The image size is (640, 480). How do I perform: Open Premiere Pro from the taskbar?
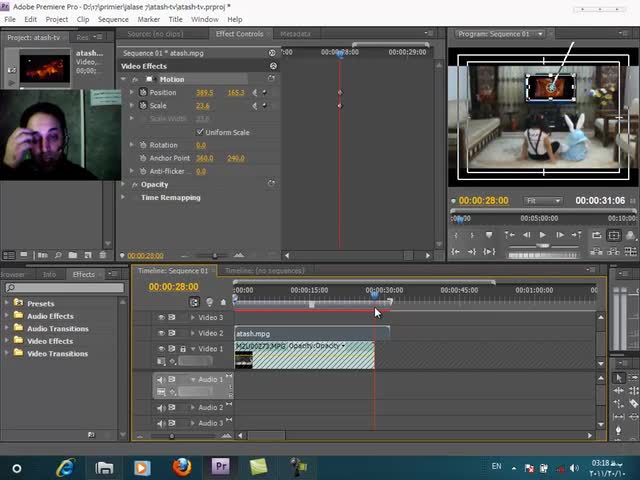[x=221, y=466]
